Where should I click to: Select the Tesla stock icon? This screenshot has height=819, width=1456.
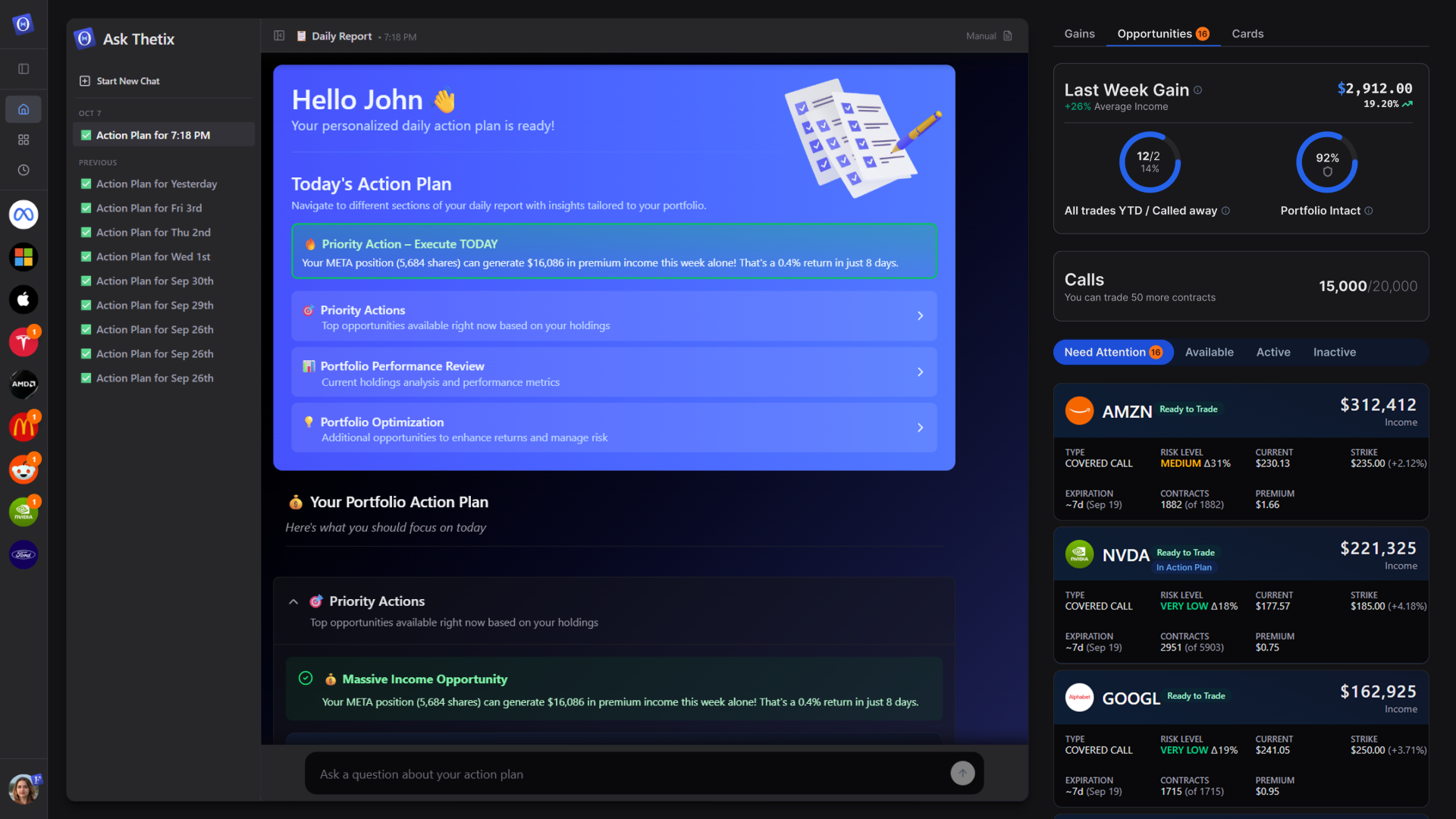pos(24,342)
